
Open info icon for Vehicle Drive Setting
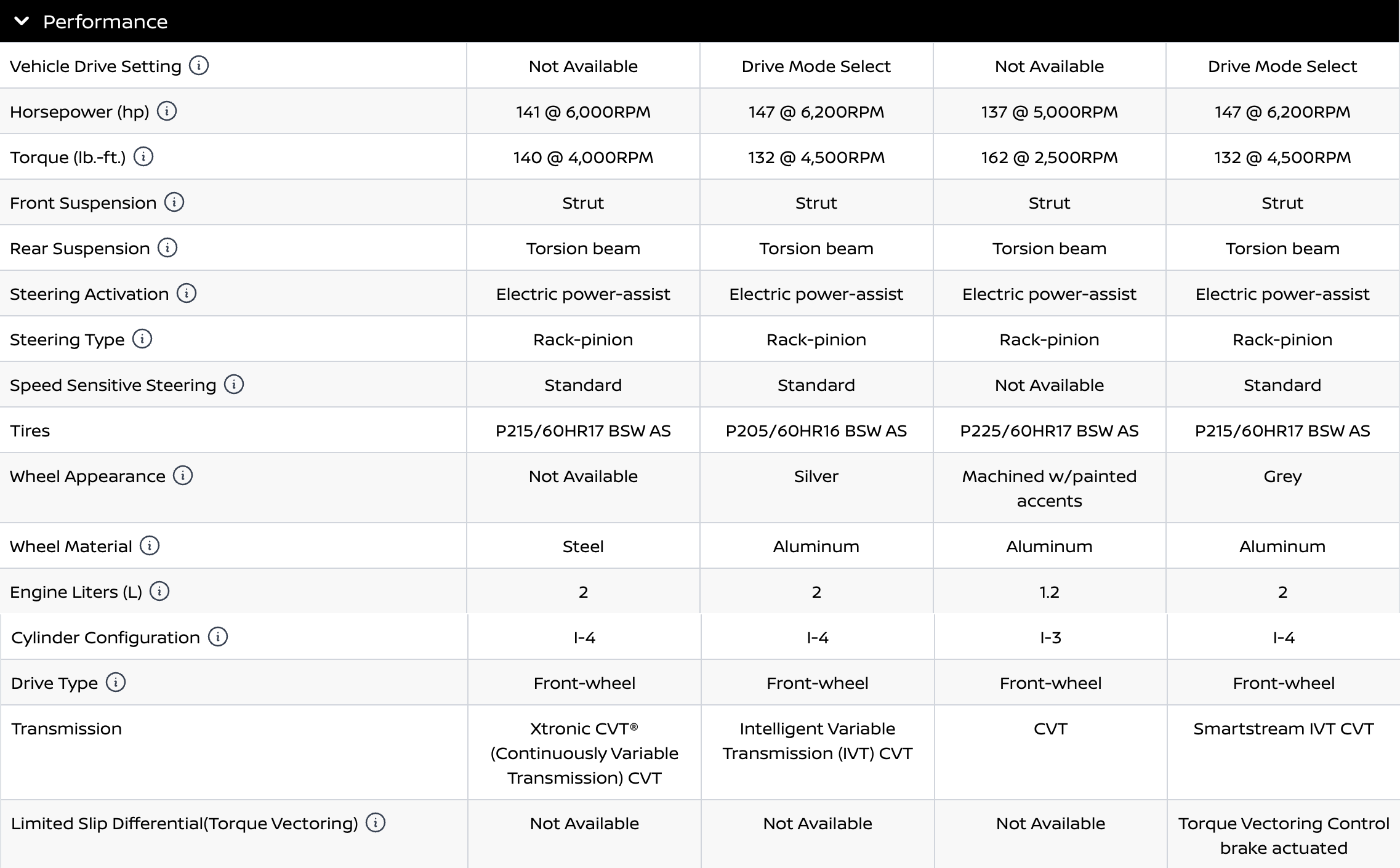[x=198, y=65]
